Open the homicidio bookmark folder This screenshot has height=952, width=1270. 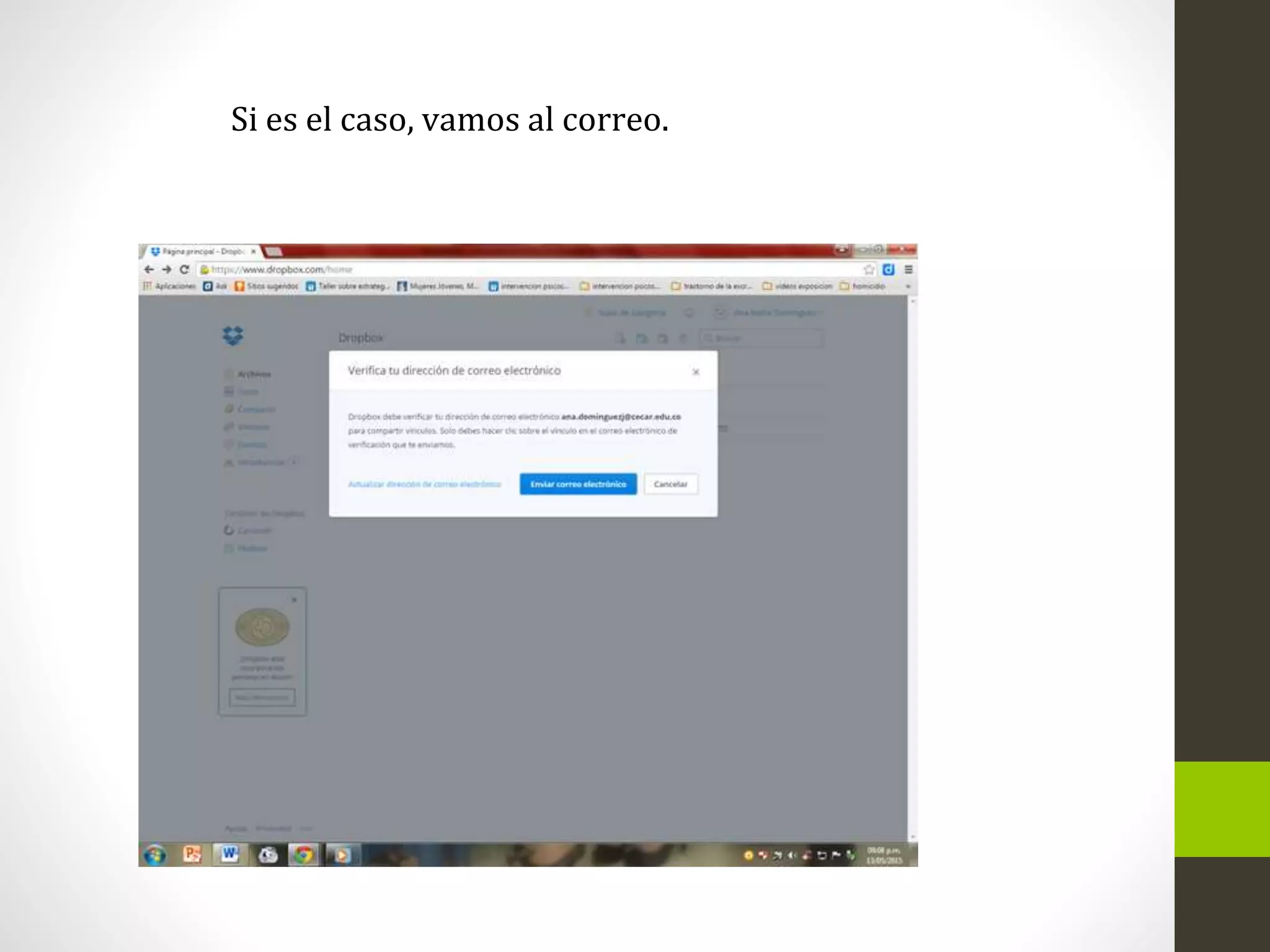pos(863,286)
